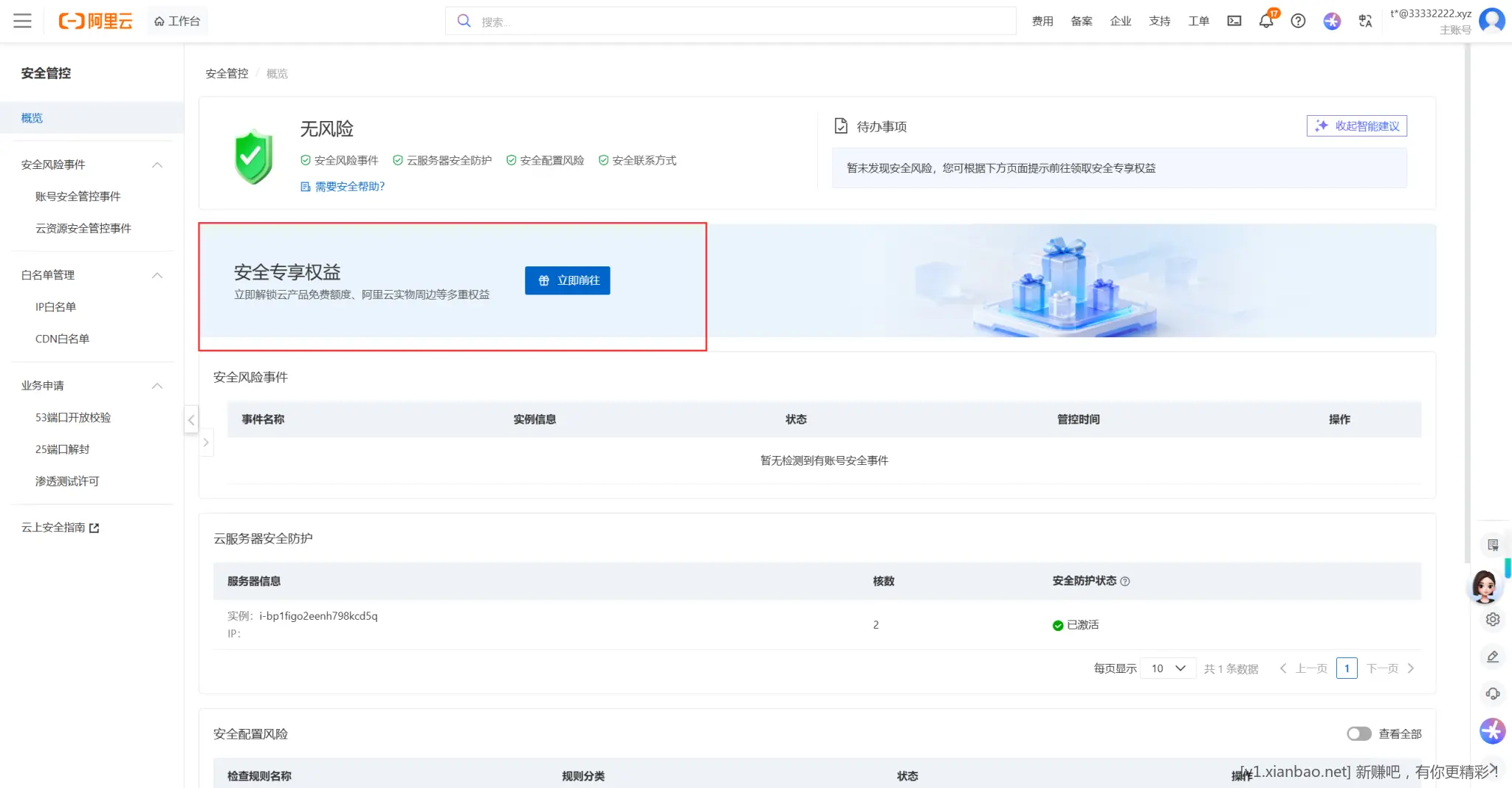Open the 工单 menu
The image size is (1512, 788).
(x=1198, y=21)
